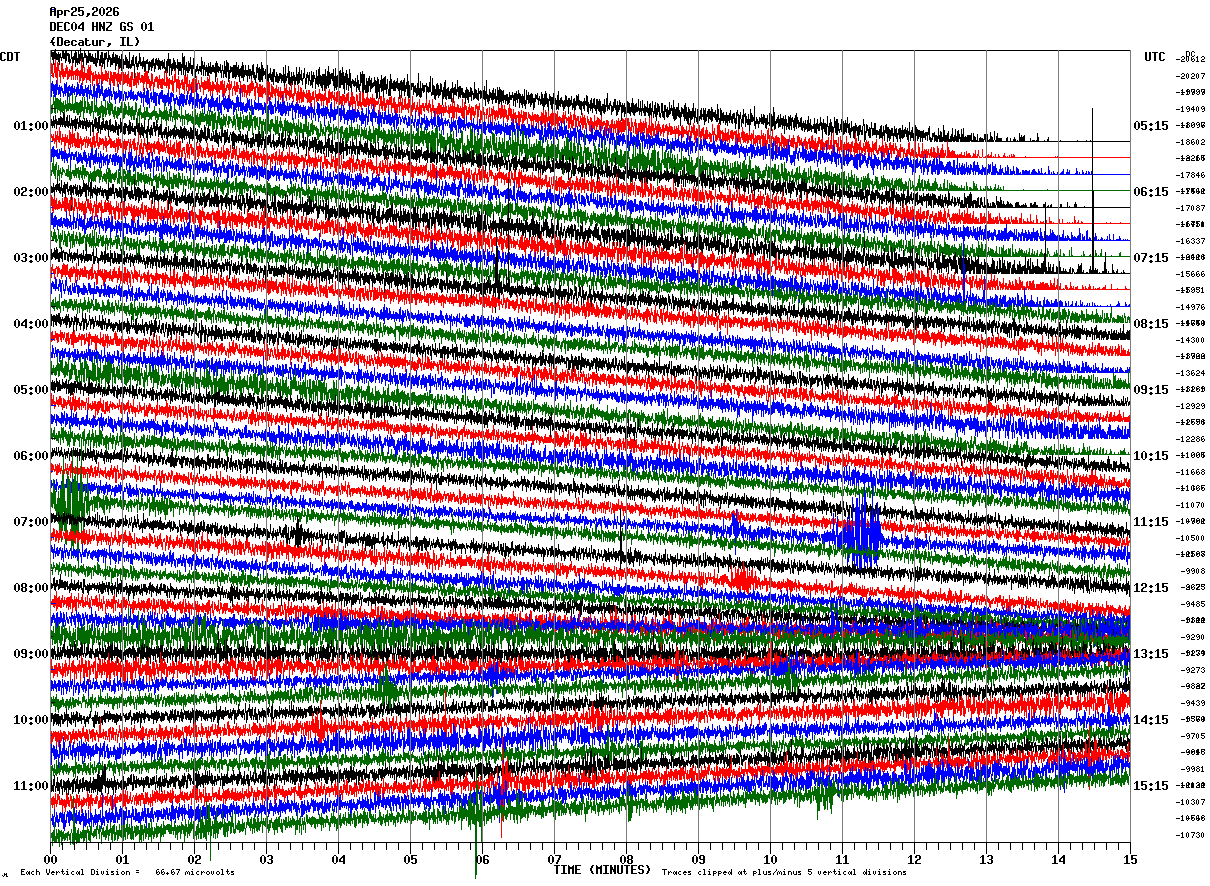Click the DC offset value -19409
Image resolution: width=1210 pixels, height=886 pixels.
[x=1192, y=109]
